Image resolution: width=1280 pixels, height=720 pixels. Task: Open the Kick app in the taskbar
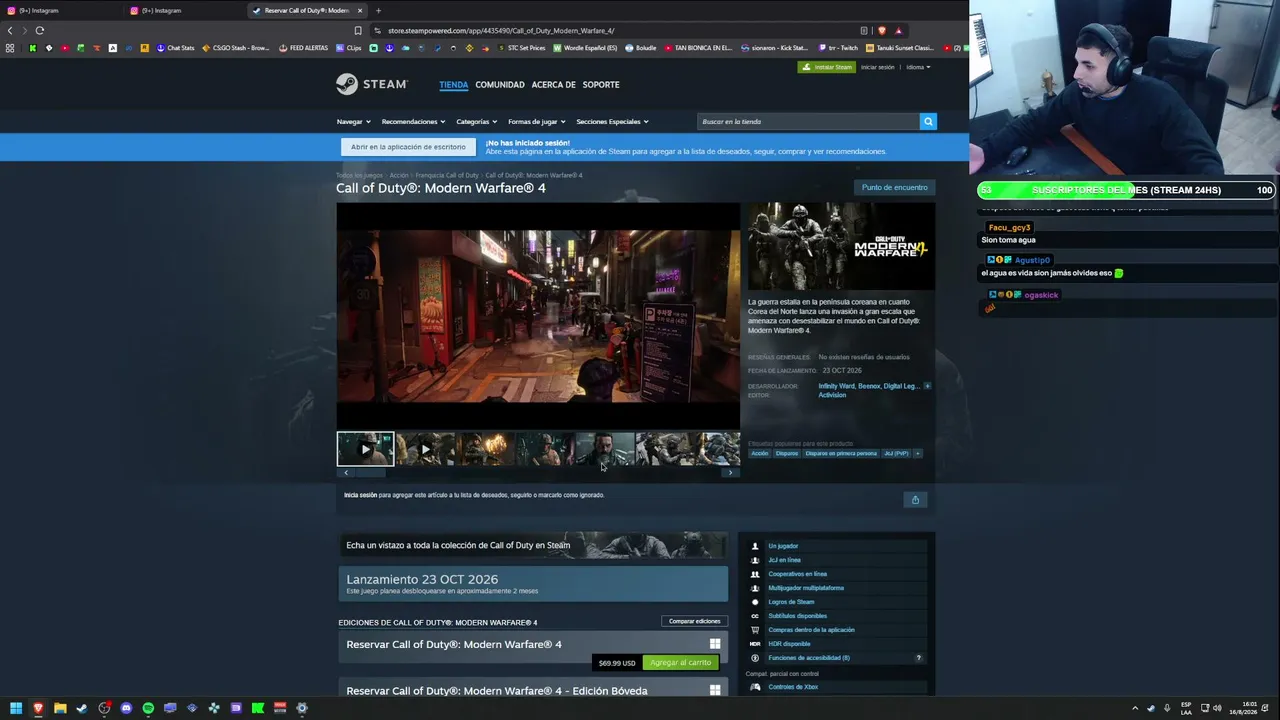(x=258, y=708)
